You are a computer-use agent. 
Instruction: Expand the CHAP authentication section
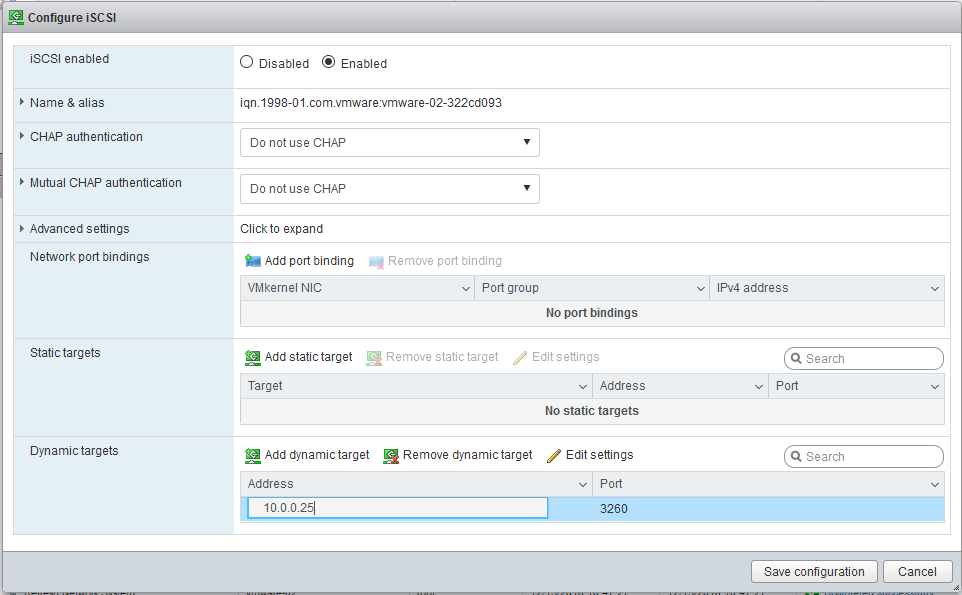[x=22, y=136]
